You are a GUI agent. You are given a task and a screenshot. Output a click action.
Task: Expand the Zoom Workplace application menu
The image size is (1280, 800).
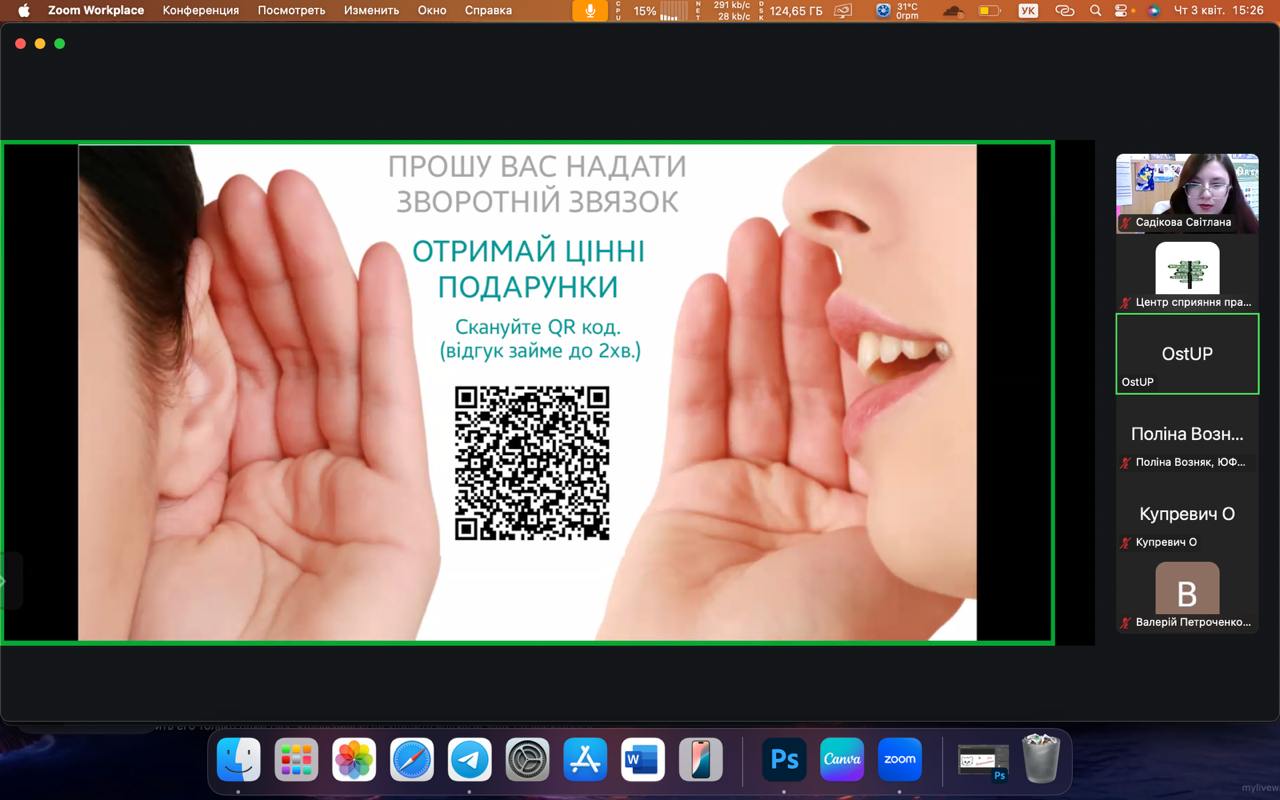[x=96, y=11]
